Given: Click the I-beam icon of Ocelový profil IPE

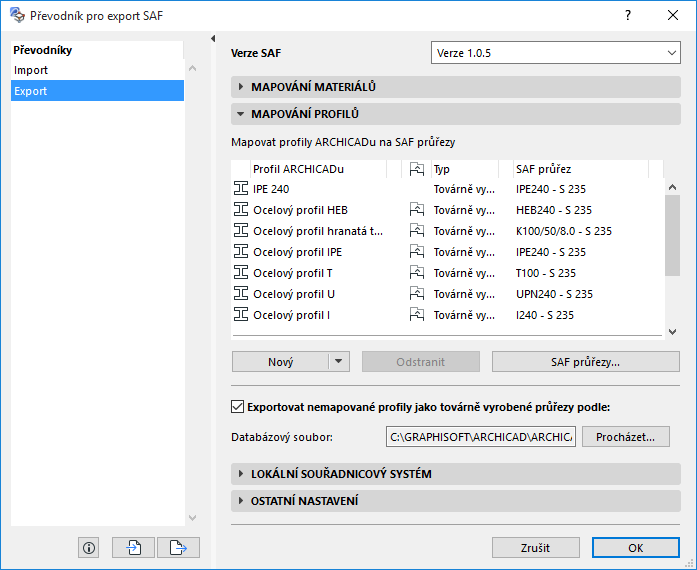Looking at the screenshot, I should (240, 252).
